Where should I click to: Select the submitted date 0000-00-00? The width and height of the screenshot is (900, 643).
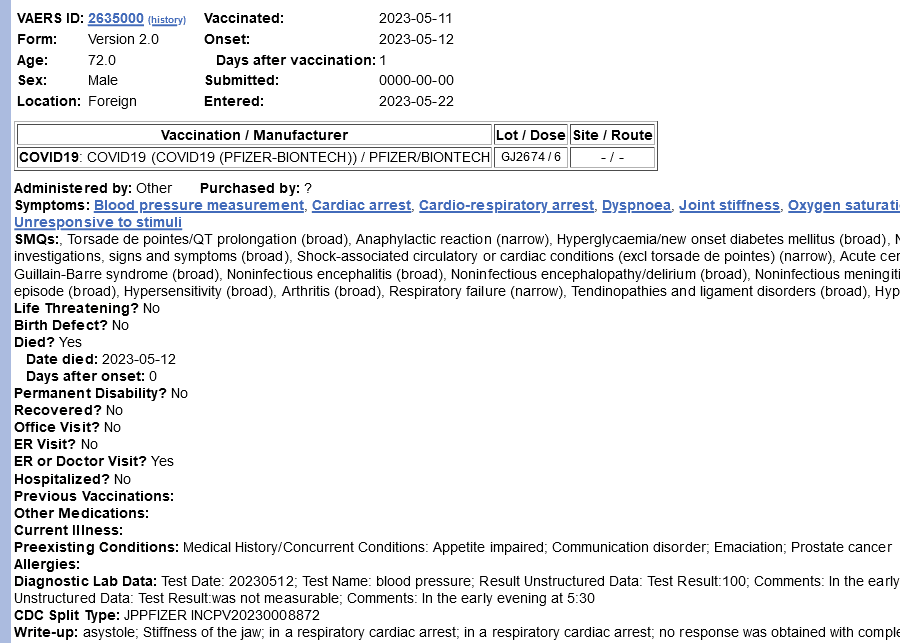[x=416, y=80]
